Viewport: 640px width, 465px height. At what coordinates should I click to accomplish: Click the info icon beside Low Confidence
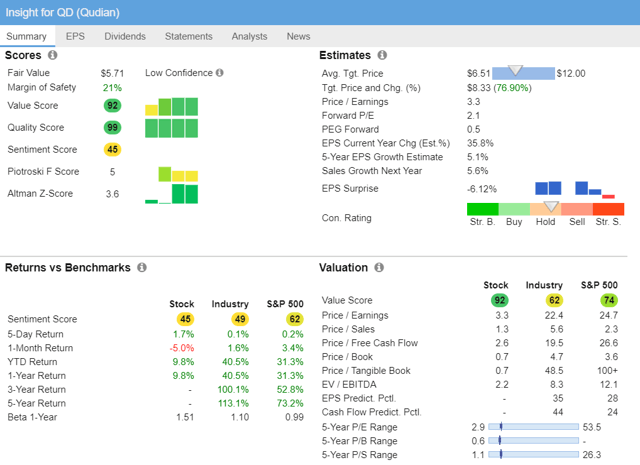220,73
